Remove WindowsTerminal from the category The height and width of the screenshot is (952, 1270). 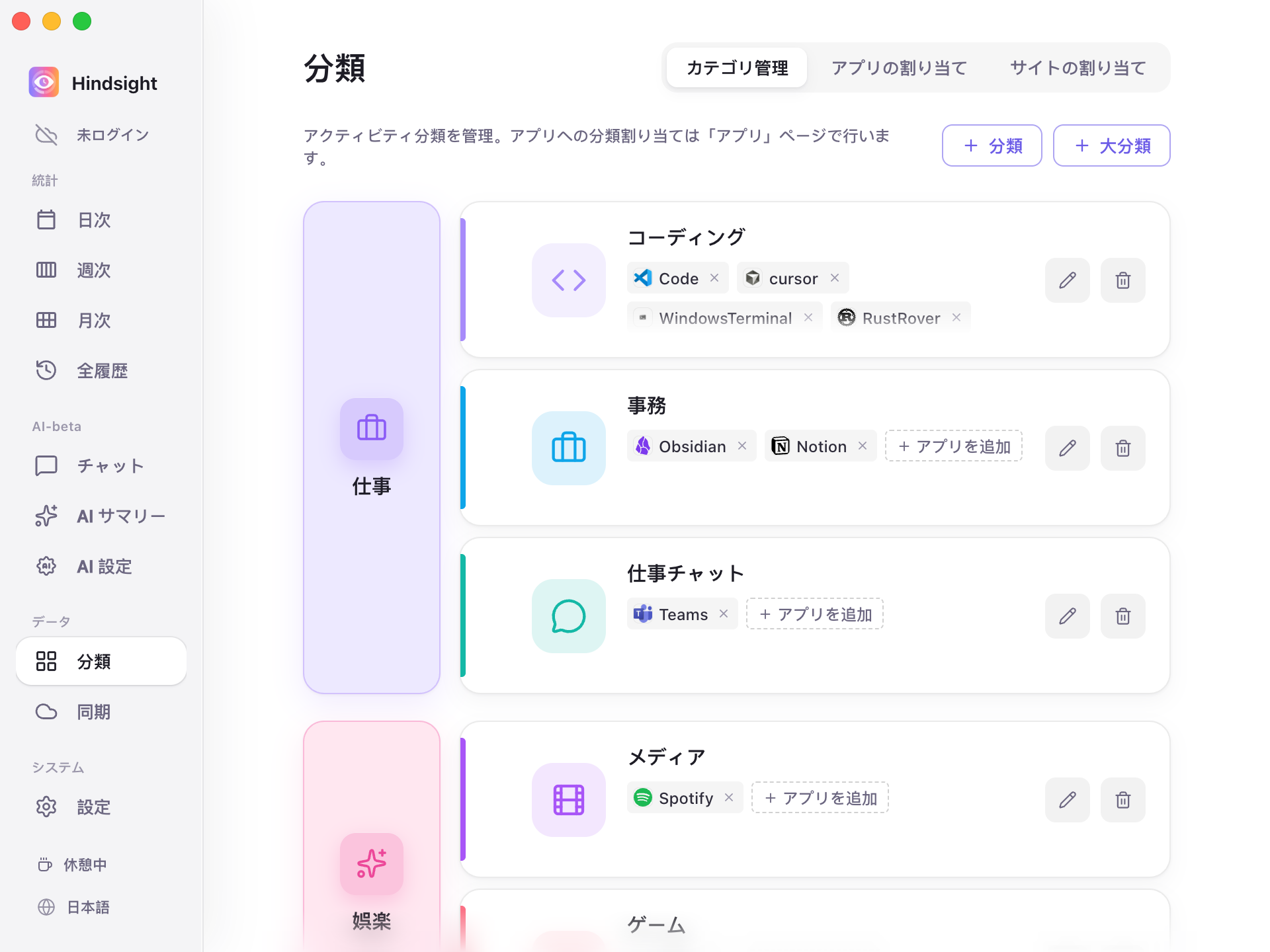(808, 318)
